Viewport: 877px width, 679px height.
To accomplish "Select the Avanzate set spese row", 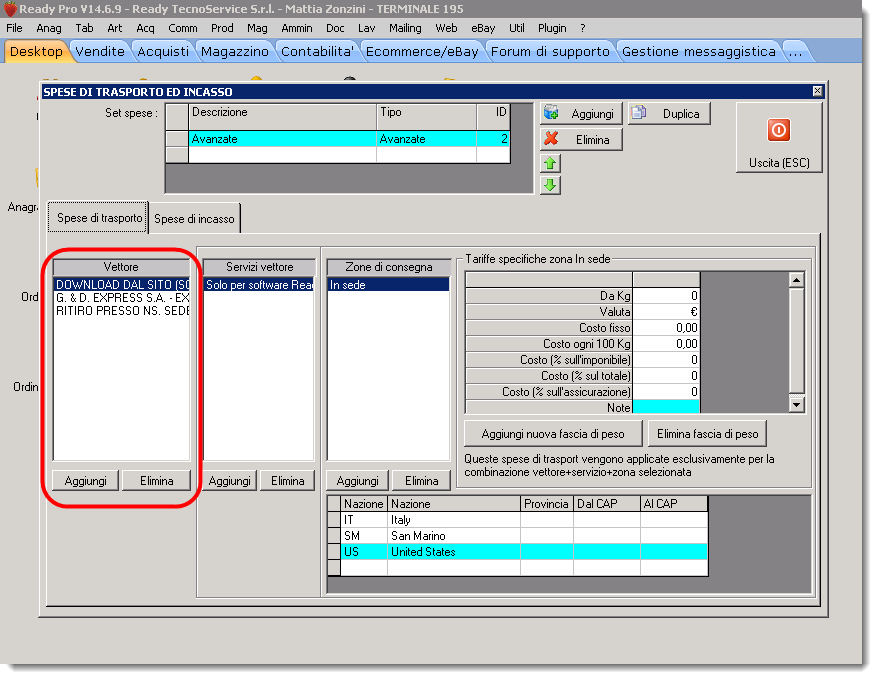I will click(x=348, y=139).
